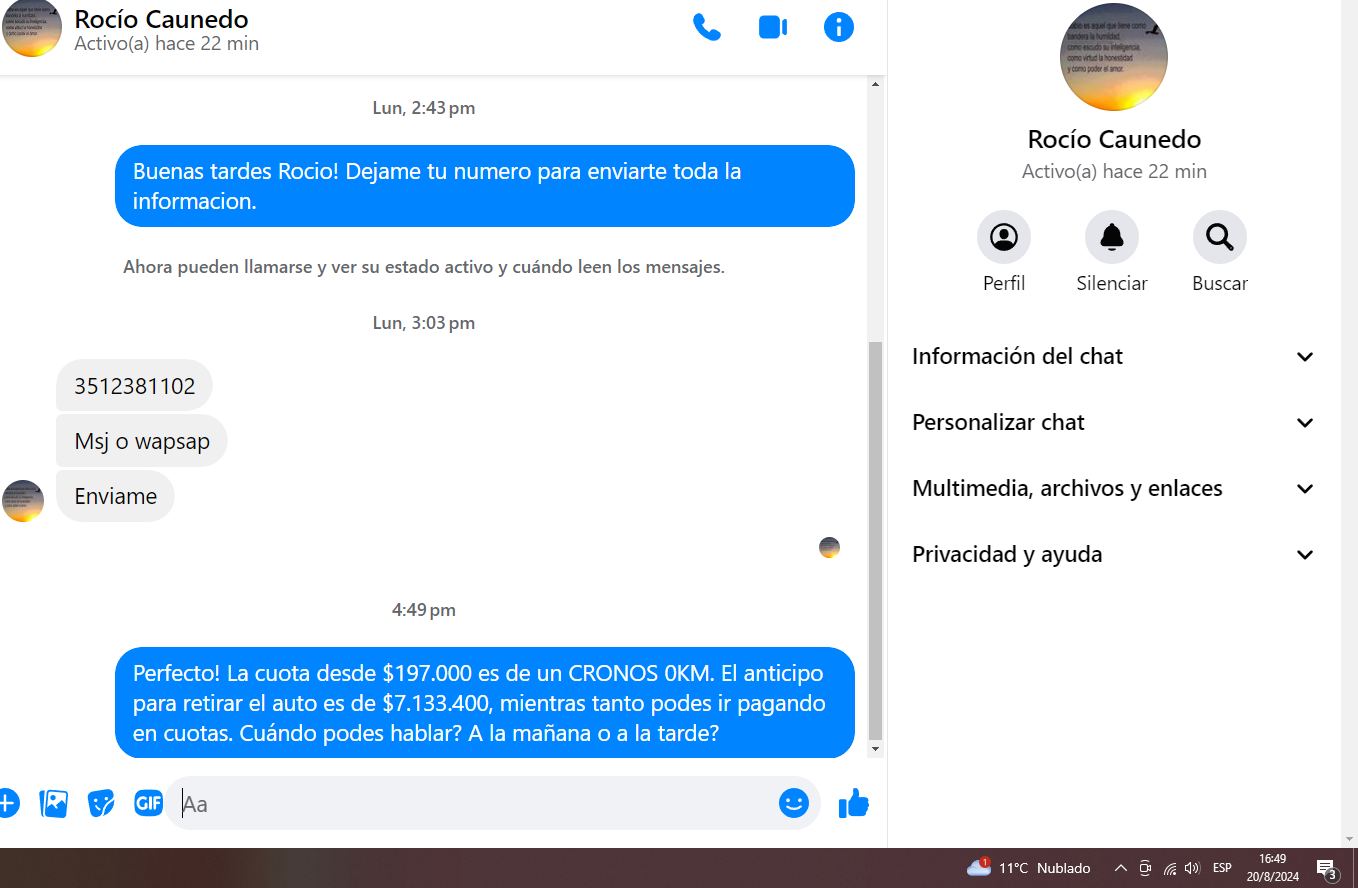1358x888 pixels.
Task: Expand Información del chat section
Action: pos(1113,357)
